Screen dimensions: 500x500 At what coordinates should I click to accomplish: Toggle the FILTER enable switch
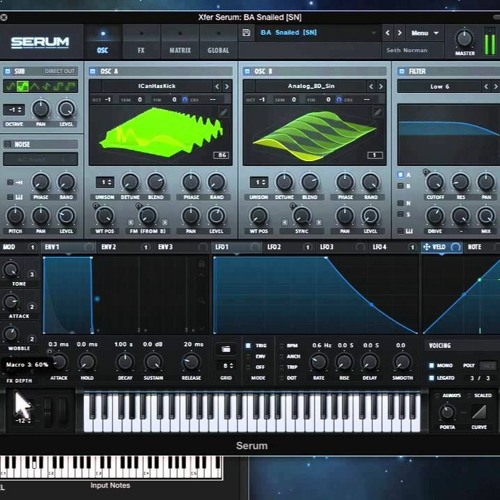[402, 71]
